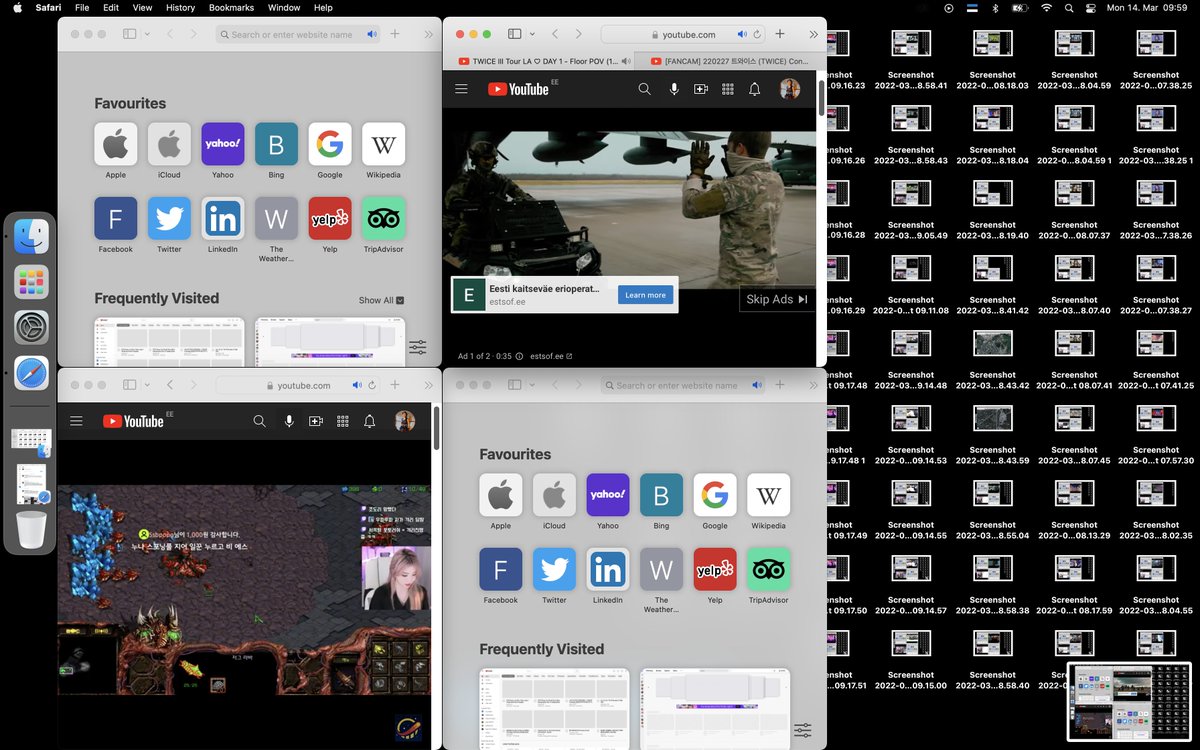The width and height of the screenshot is (1200, 750).
Task: Open the battery status menu in the menu bar
Action: pos(1020,8)
